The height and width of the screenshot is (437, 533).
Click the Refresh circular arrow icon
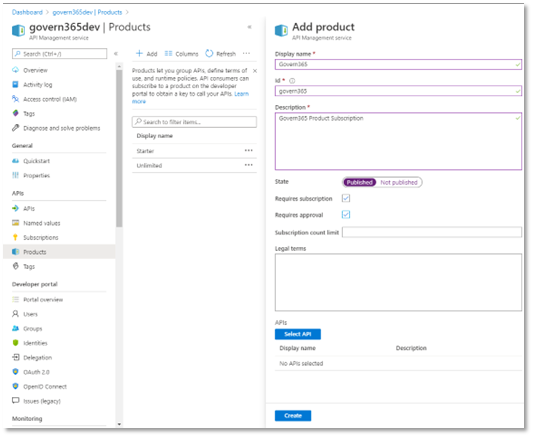(209, 53)
